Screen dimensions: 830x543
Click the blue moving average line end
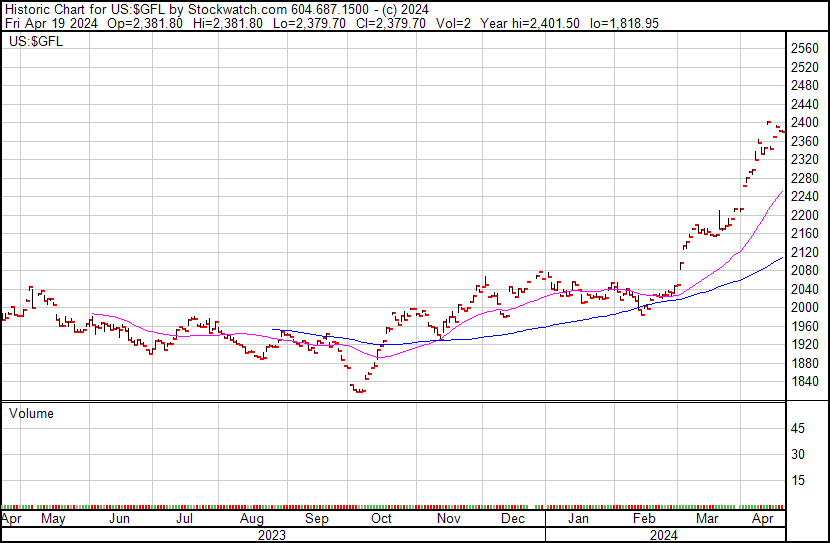[782, 258]
